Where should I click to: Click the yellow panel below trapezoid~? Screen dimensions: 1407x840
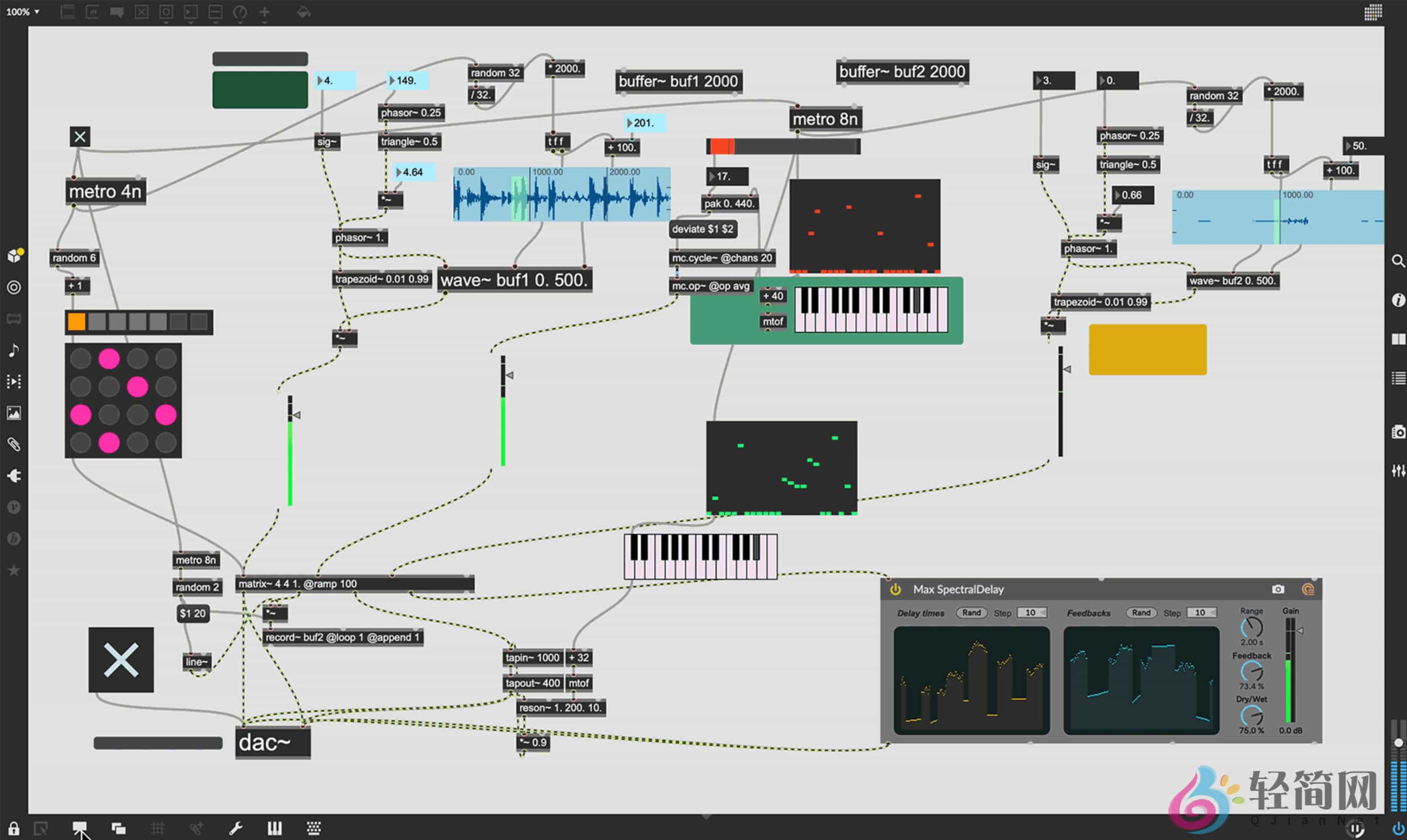[x=1147, y=349]
